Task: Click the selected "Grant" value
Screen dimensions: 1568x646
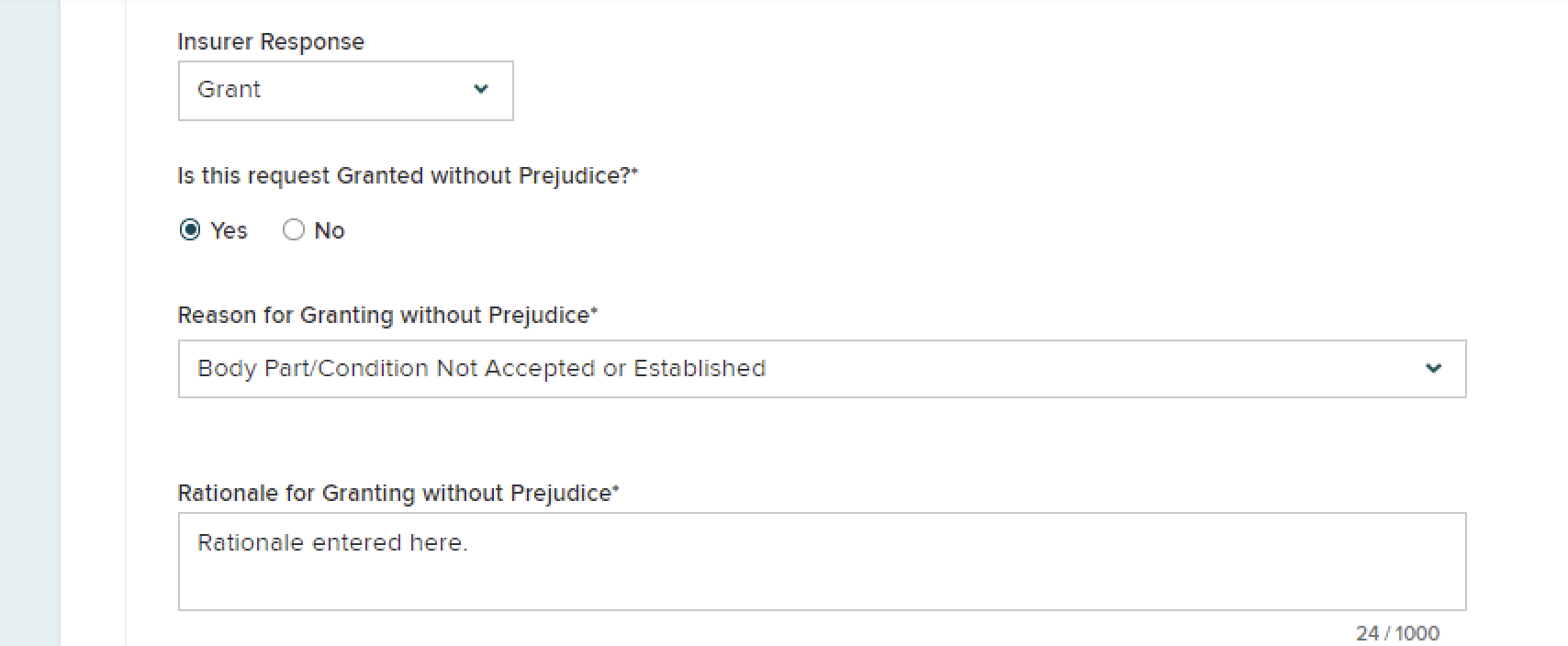Action: click(x=230, y=90)
